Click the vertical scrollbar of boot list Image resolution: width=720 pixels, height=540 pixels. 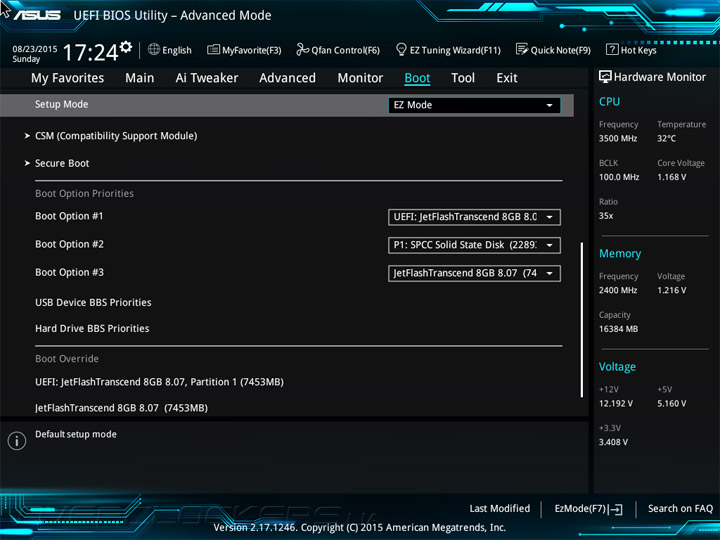tap(582, 320)
